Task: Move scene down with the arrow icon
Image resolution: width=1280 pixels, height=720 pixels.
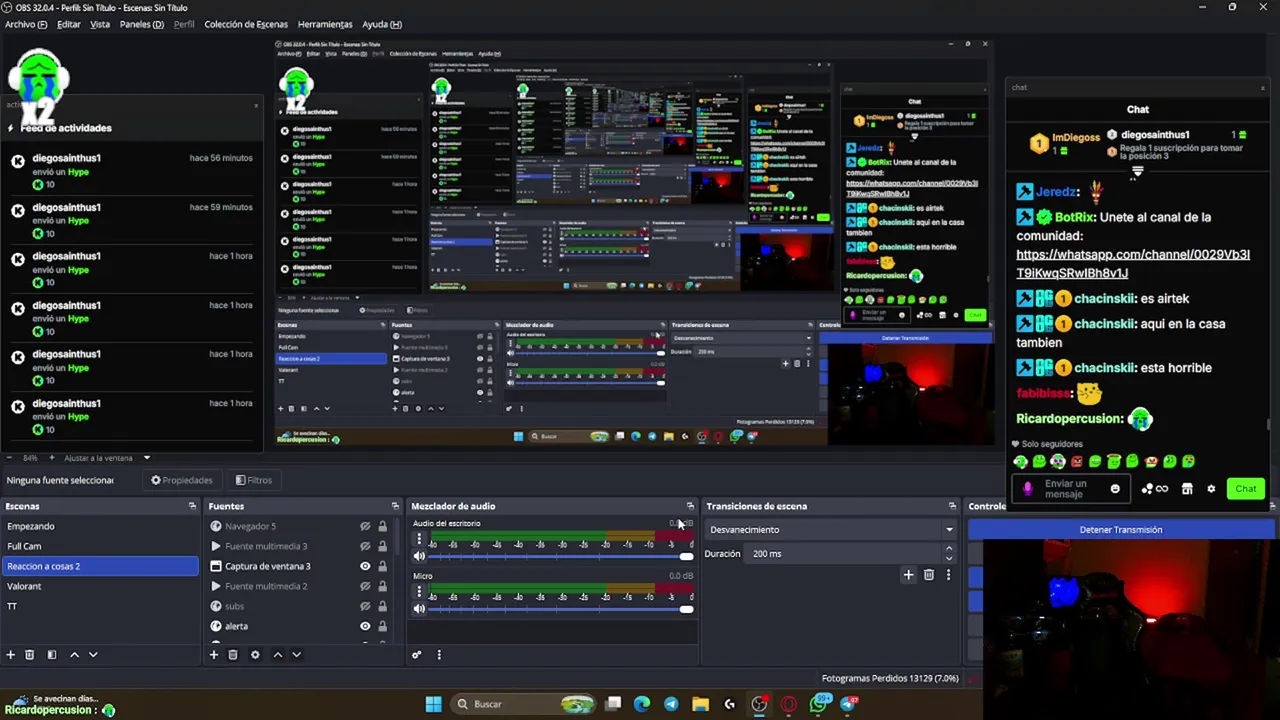Action: (x=93, y=655)
